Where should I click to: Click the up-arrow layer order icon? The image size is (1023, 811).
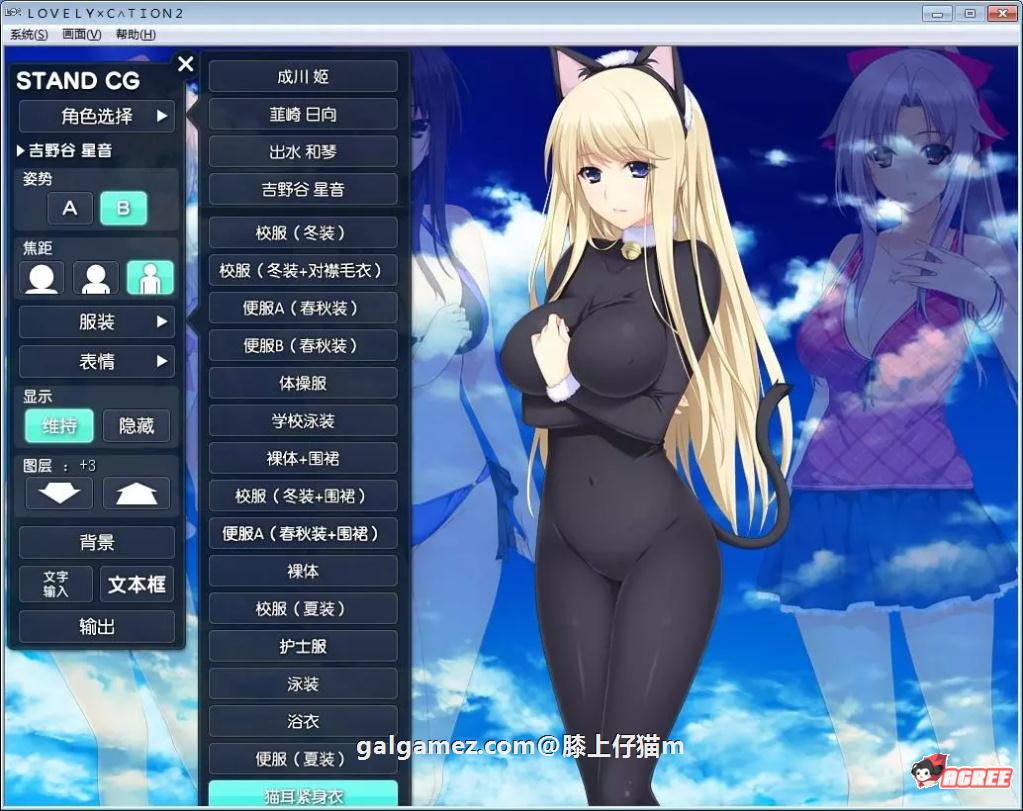(137, 492)
